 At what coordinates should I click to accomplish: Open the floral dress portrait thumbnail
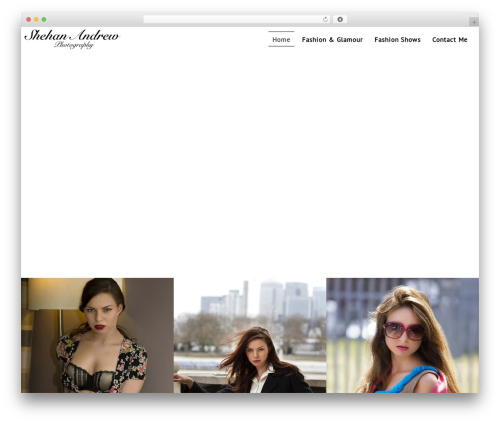pos(97,335)
